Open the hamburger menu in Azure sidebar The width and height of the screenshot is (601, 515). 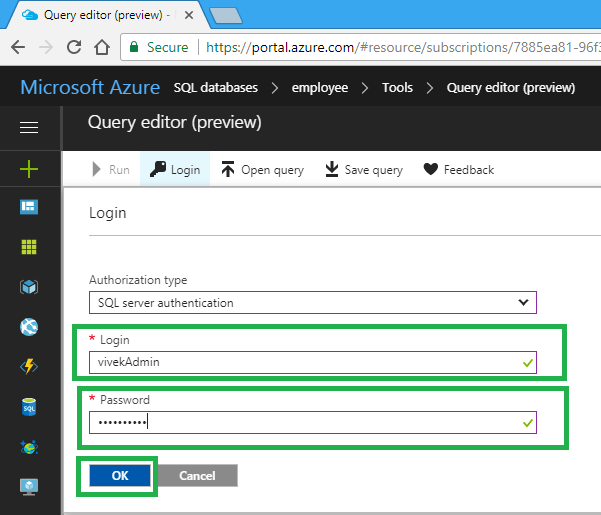29,127
